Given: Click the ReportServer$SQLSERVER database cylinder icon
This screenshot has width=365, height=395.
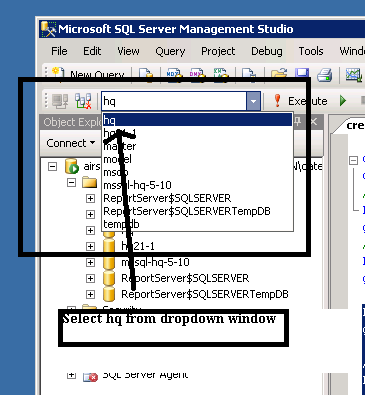Looking at the screenshot, I should 109,278.
